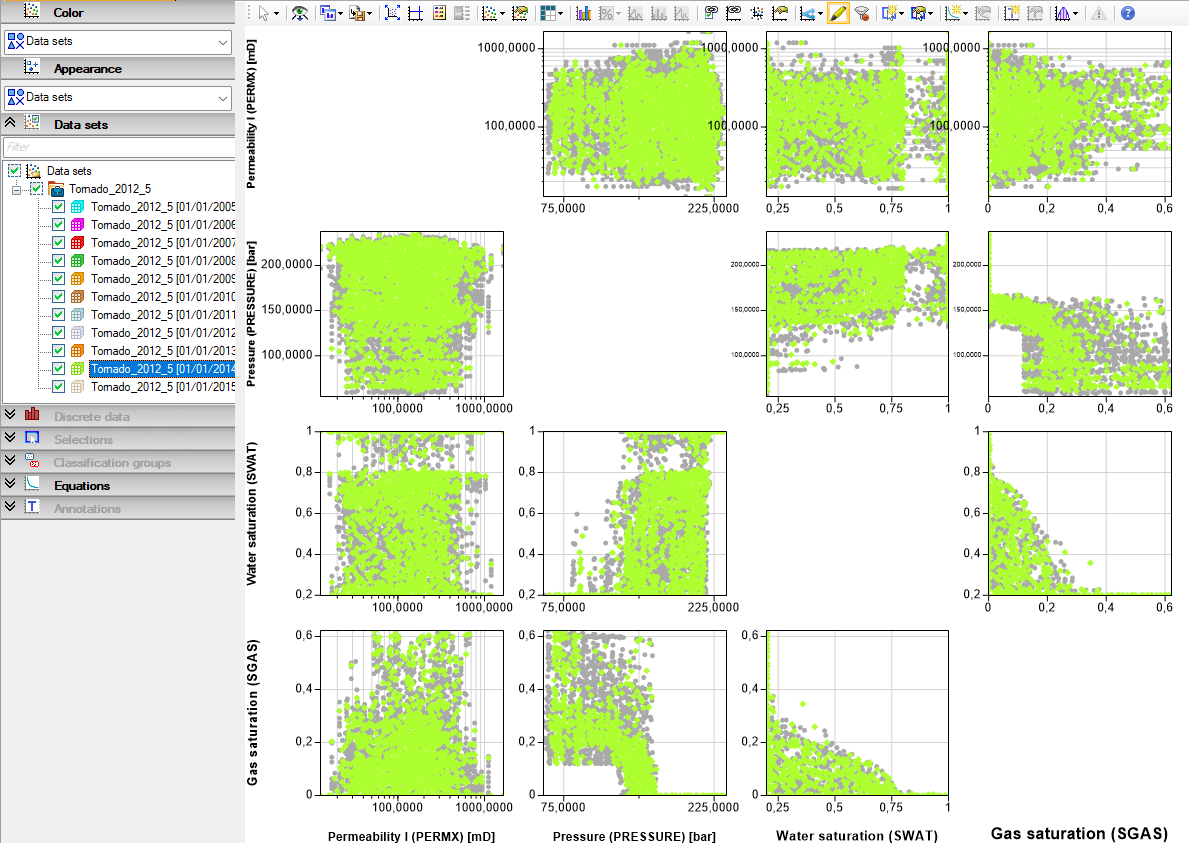Toggle checkbox for Tornado_2012_5 [01/01/2010

click(x=58, y=296)
